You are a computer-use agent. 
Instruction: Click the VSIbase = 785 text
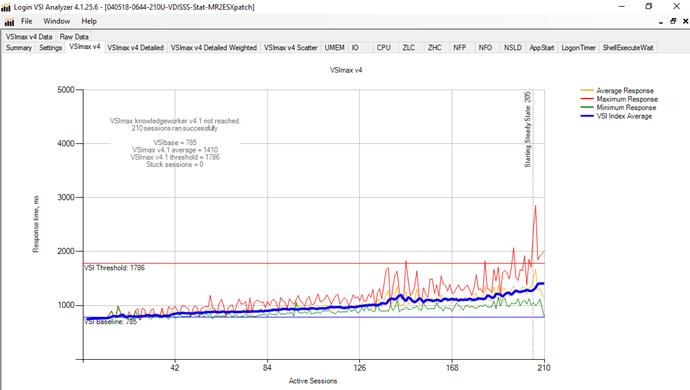point(175,142)
